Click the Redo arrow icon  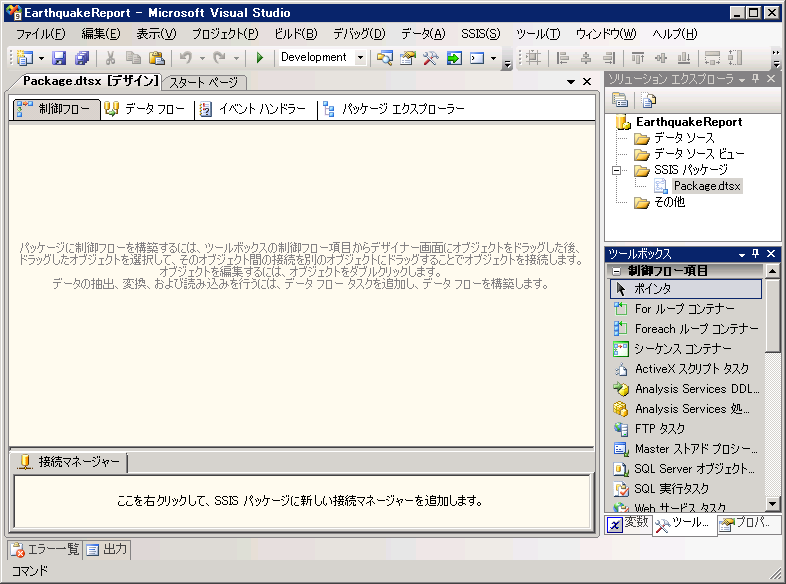(219, 58)
